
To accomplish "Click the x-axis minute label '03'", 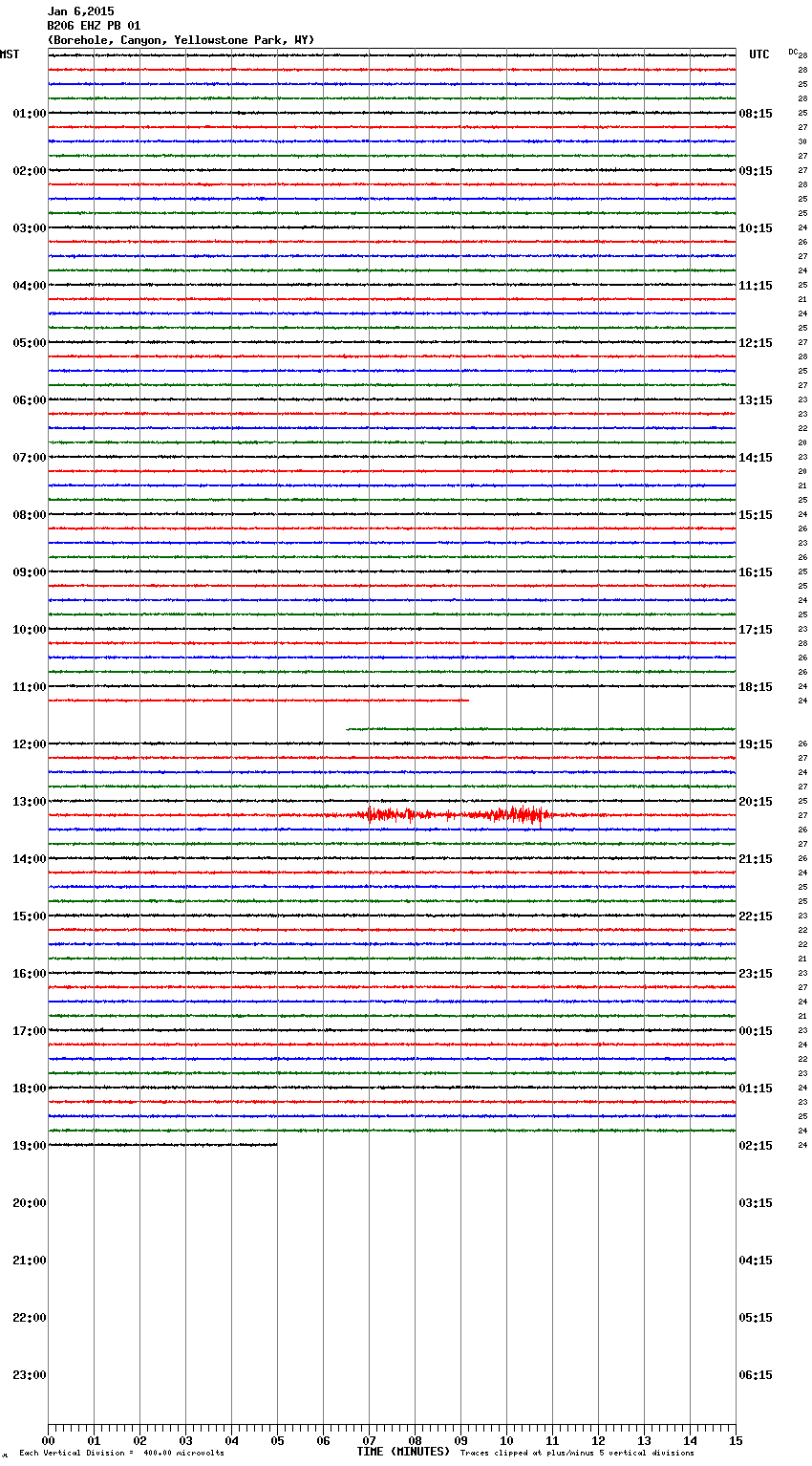I will tap(185, 1441).
